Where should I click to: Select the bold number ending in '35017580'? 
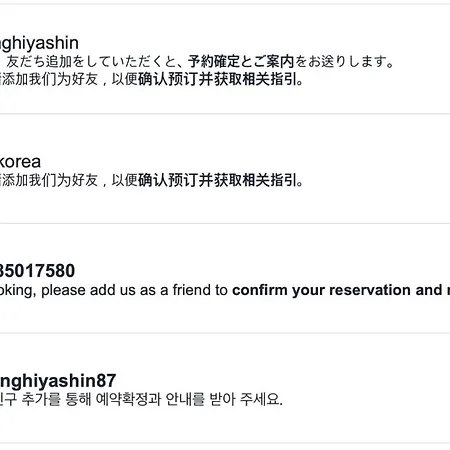click(37, 271)
